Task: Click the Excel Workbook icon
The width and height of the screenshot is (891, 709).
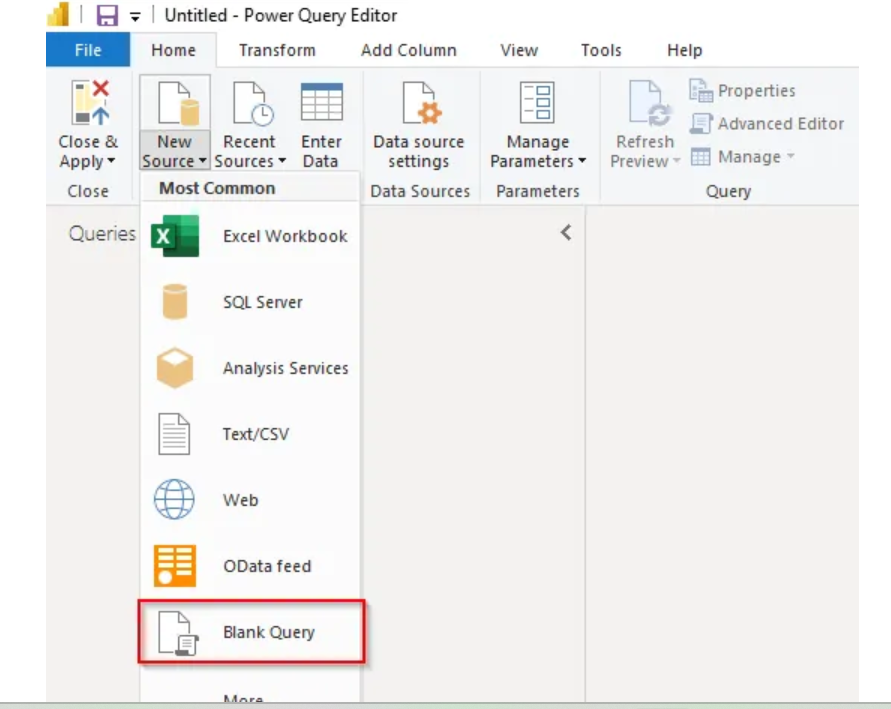Action: pyautogui.click(x=175, y=236)
